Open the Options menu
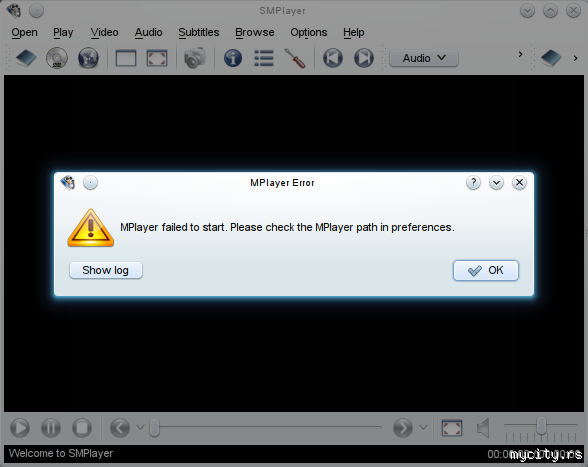 [309, 33]
